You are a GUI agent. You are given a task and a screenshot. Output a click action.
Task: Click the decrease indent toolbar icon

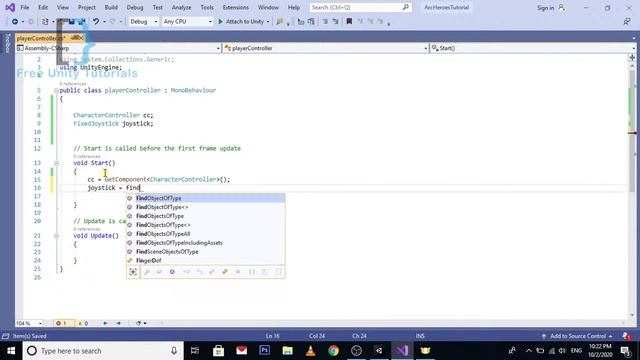(325, 22)
